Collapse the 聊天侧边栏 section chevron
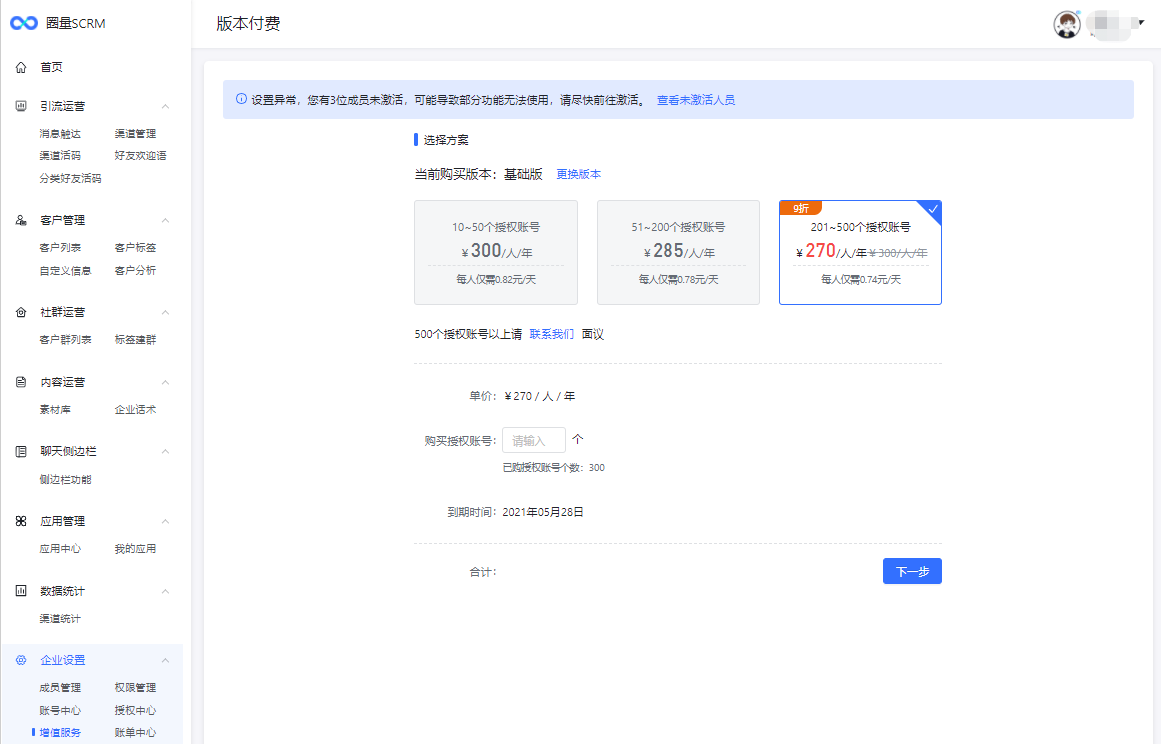Viewport: 1161px width, 744px height. [166, 452]
